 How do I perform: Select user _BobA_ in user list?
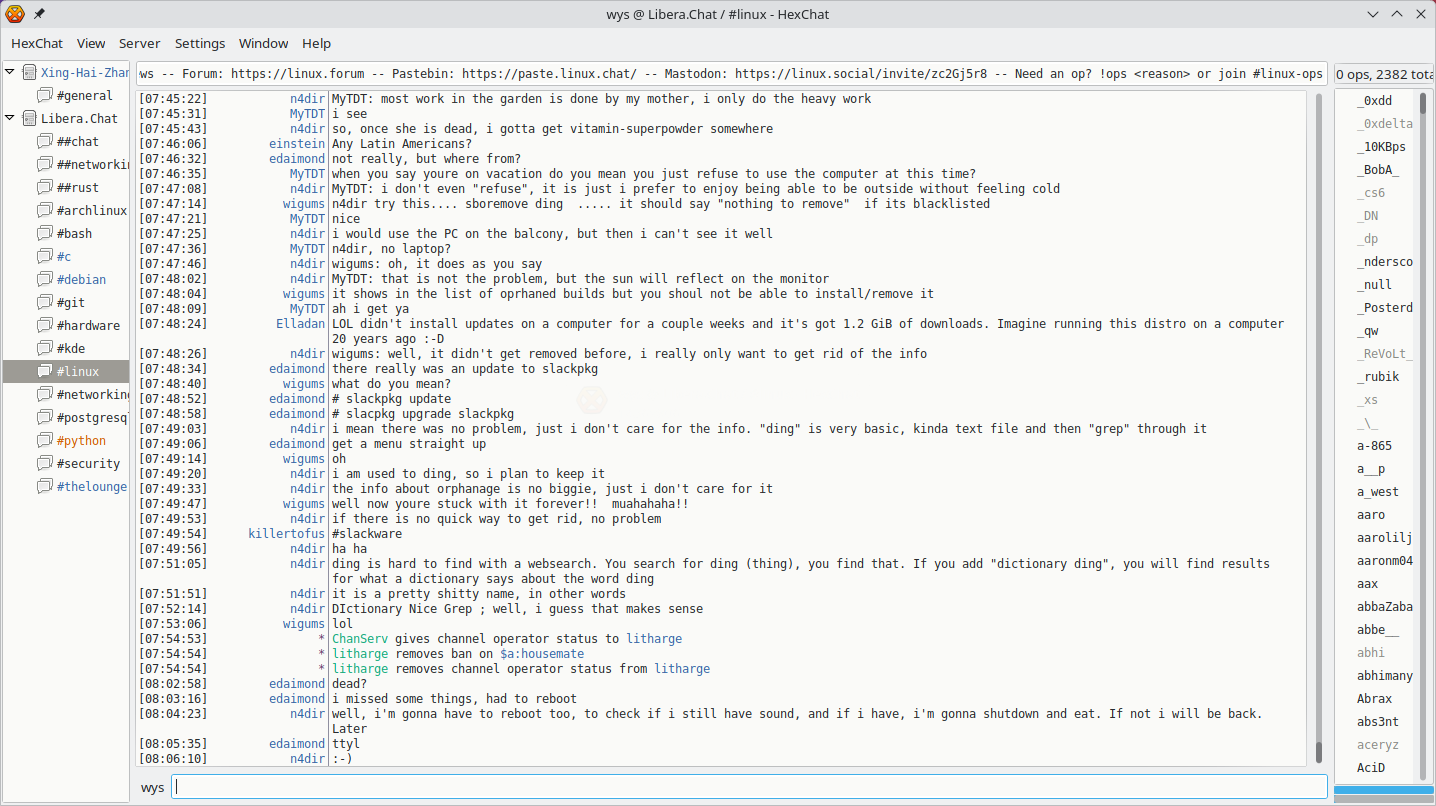1378,170
